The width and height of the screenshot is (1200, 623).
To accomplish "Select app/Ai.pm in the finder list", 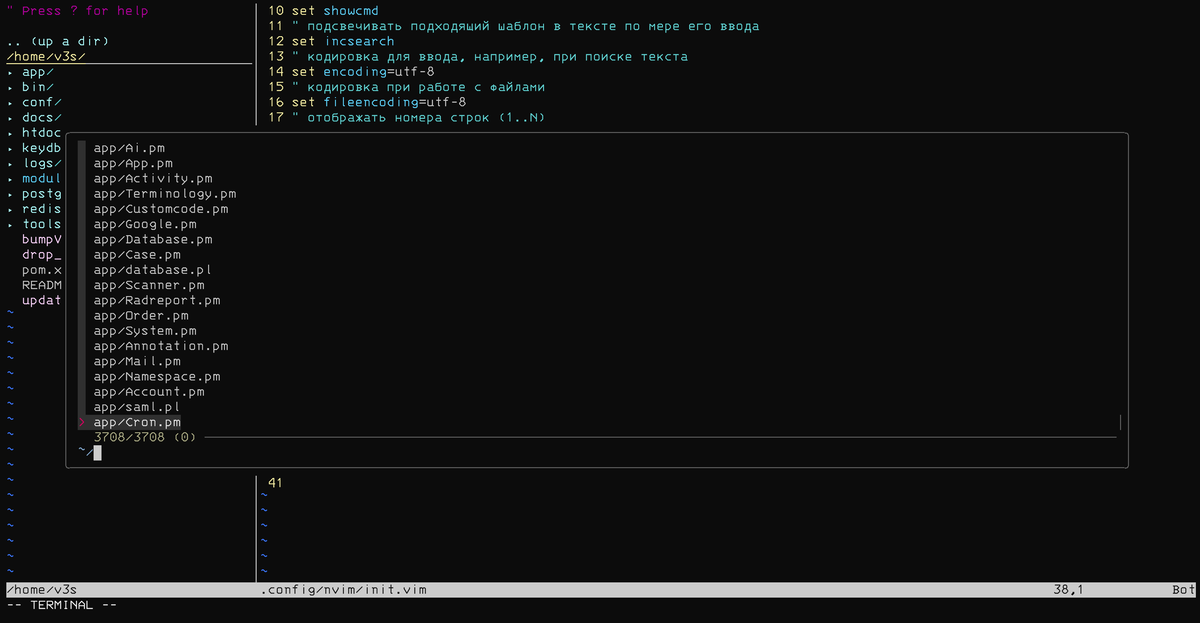I will 129,148.
